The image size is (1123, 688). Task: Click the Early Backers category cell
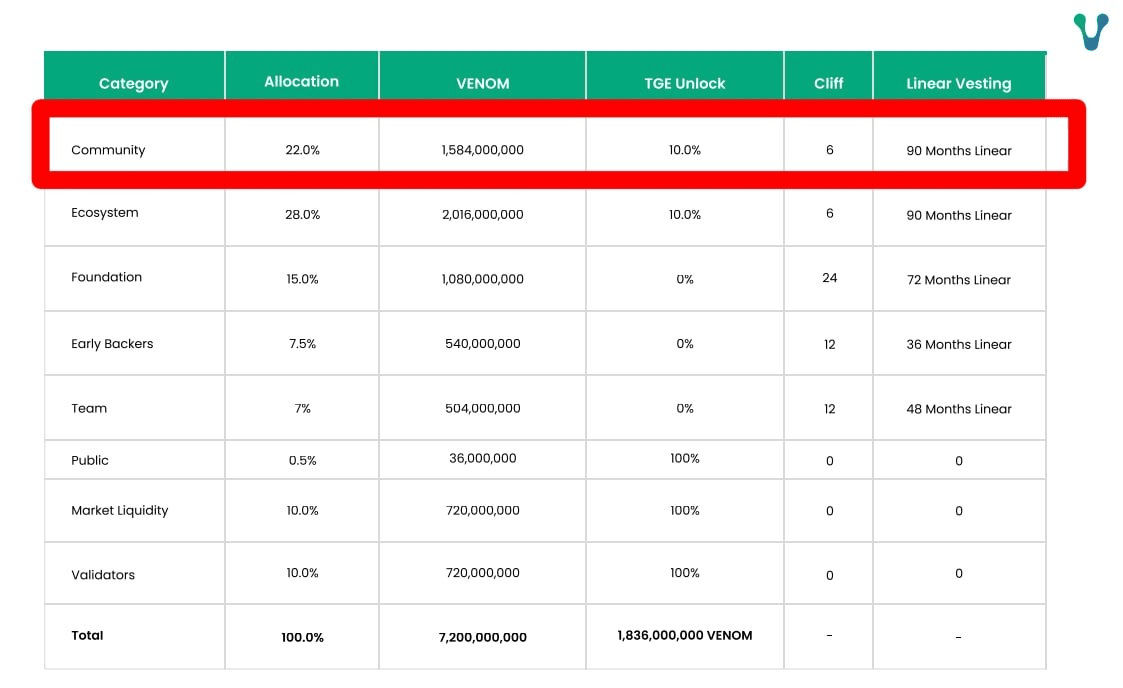pos(112,344)
